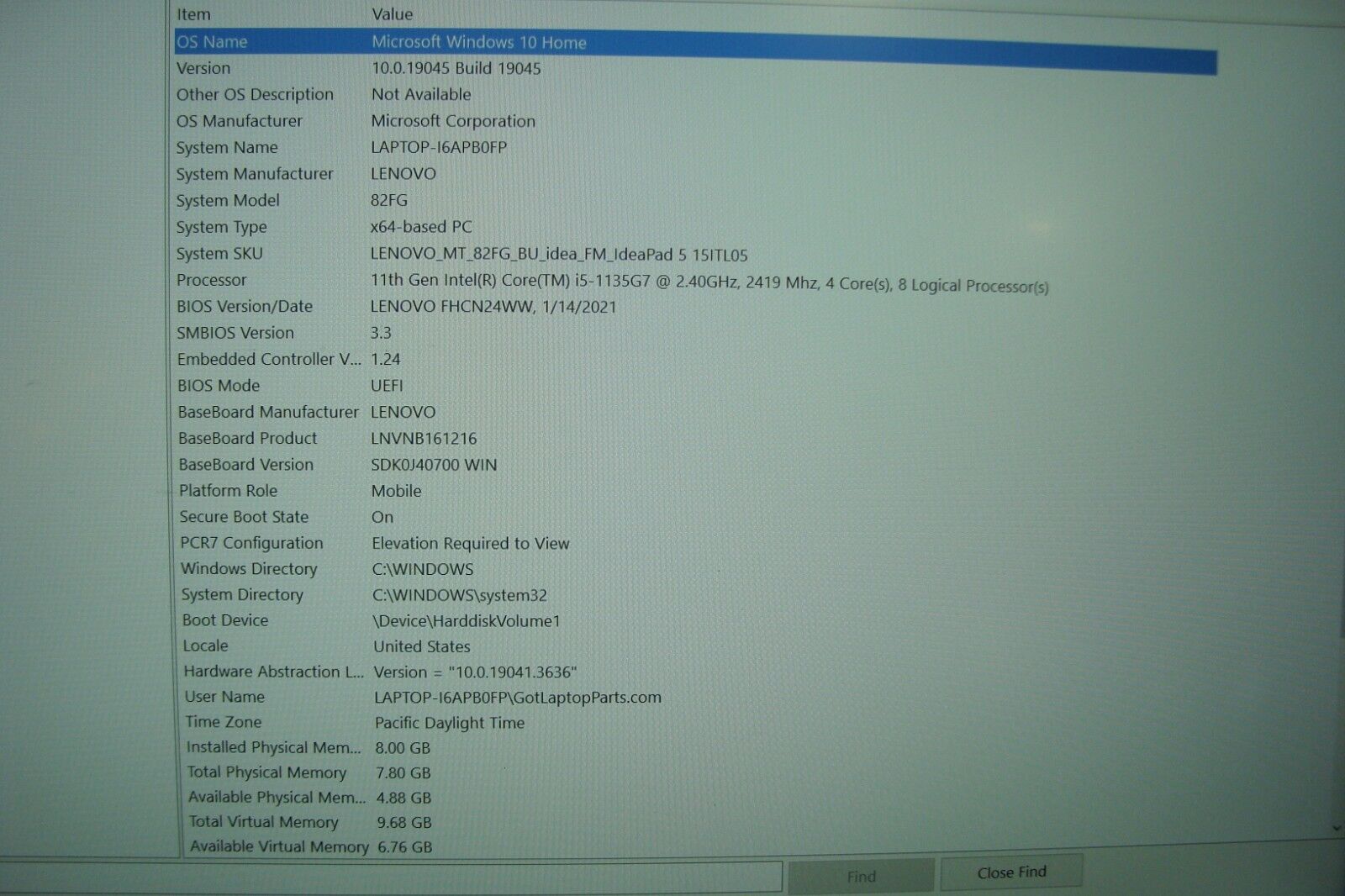Click the \Device\HarddiskVolume1 value
Image resolution: width=1345 pixels, height=896 pixels.
pyautogui.click(x=467, y=621)
